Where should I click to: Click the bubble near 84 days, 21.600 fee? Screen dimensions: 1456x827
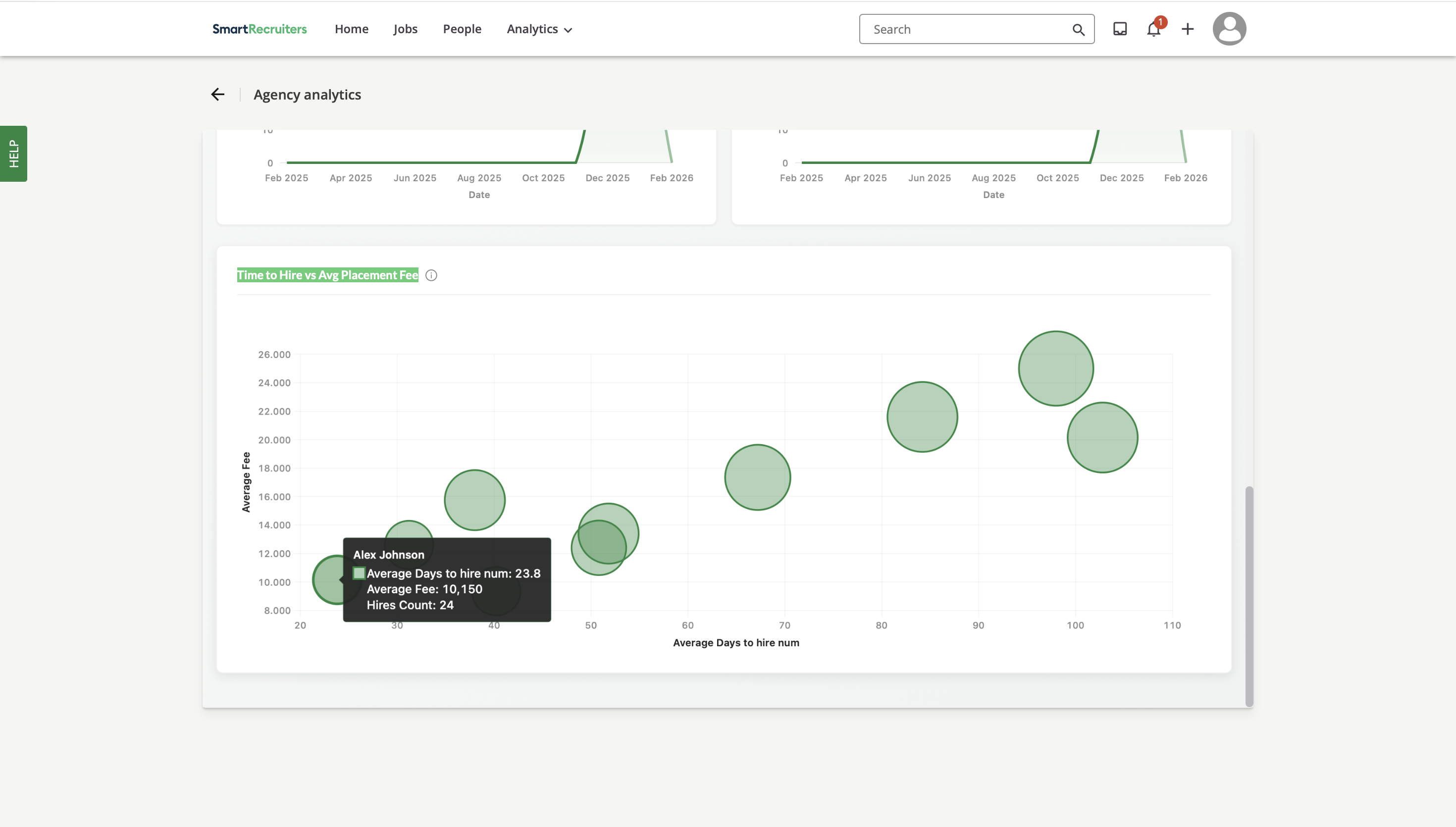point(922,417)
